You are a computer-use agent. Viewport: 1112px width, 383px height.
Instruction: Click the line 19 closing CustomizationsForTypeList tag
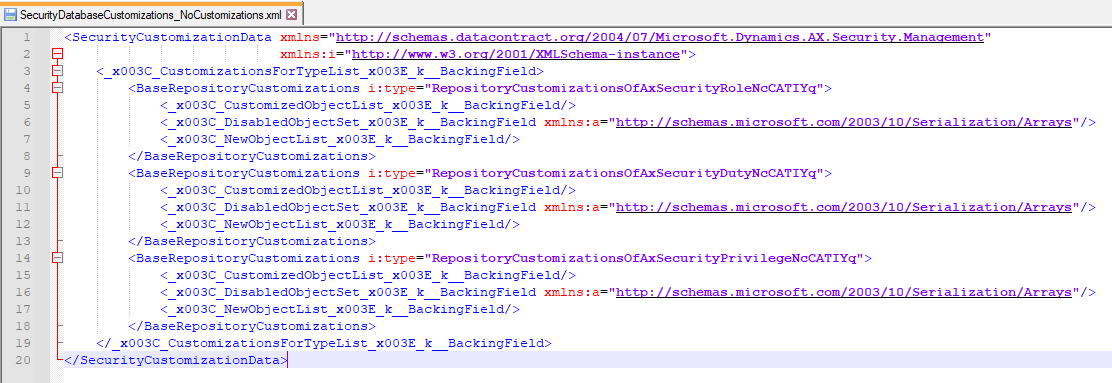pos(323,343)
